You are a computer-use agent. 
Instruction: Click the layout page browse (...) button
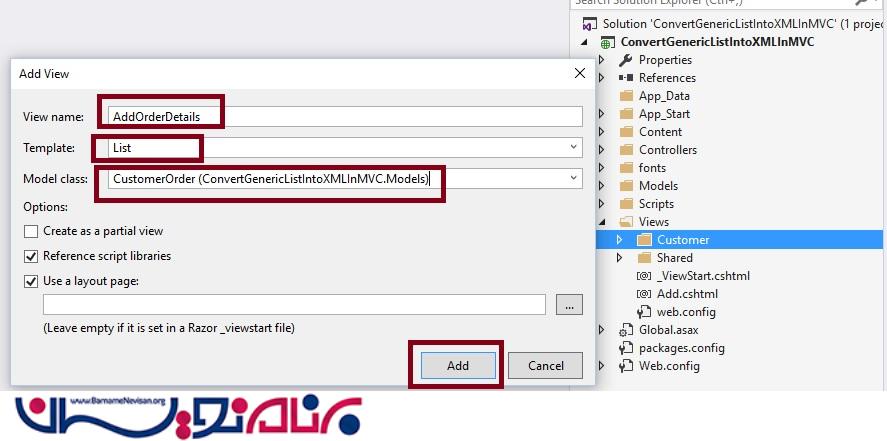pos(569,305)
